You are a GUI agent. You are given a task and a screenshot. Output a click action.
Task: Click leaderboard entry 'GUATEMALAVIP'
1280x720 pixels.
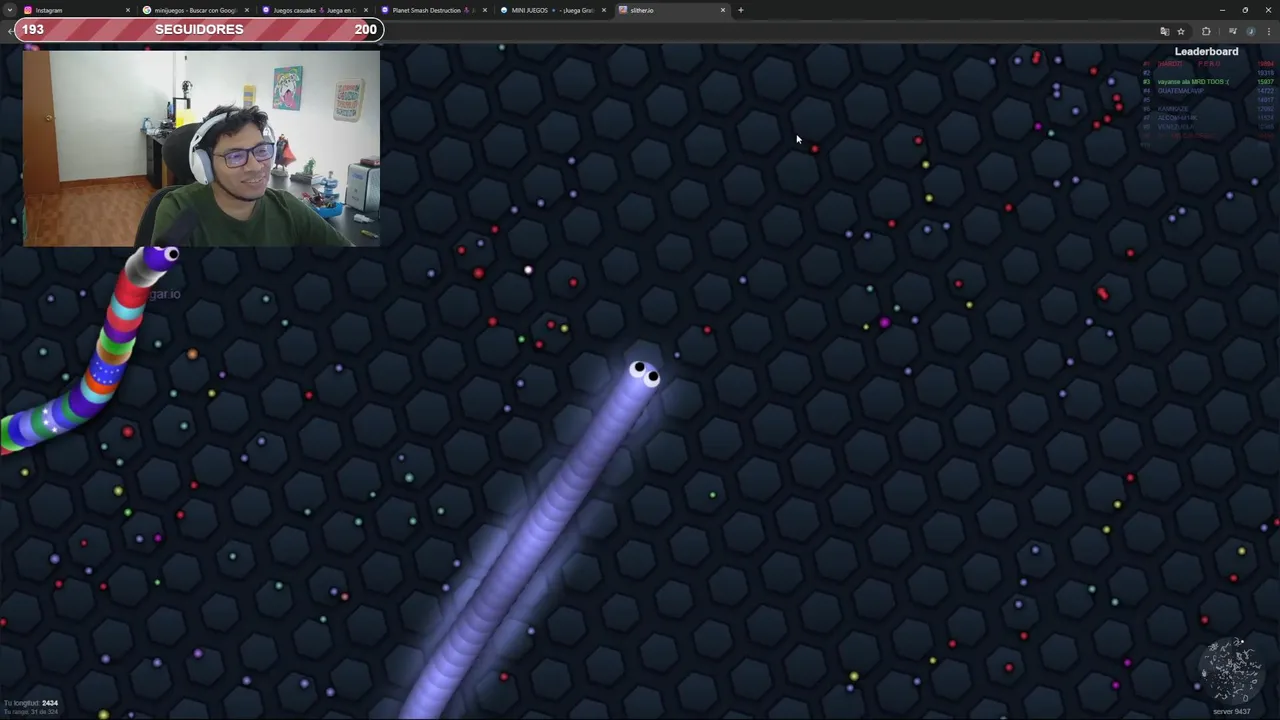click(1181, 91)
